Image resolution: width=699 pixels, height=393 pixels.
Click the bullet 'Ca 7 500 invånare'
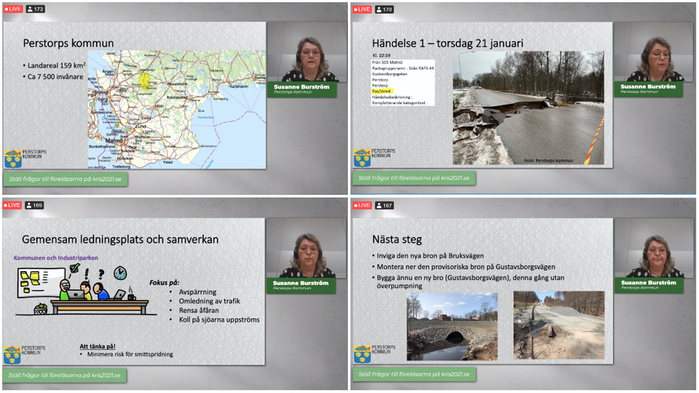[x=53, y=77]
